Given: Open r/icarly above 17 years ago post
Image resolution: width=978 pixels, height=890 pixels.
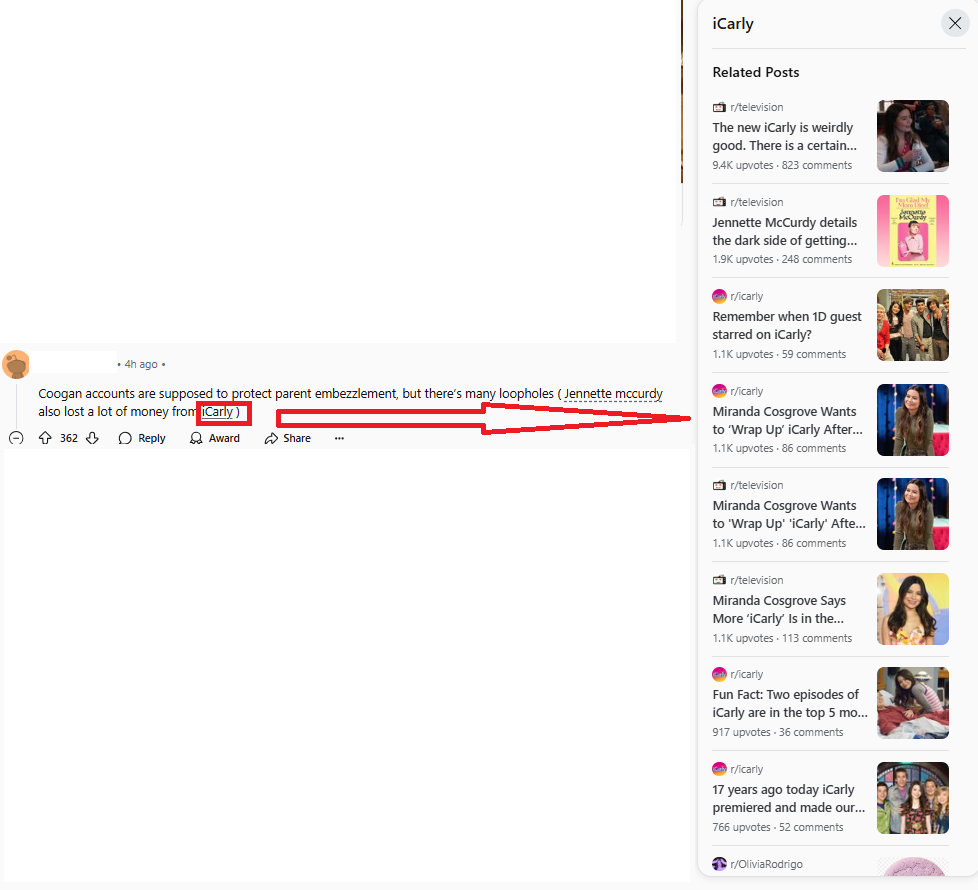Looking at the screenshot, I should coord(747,769).
